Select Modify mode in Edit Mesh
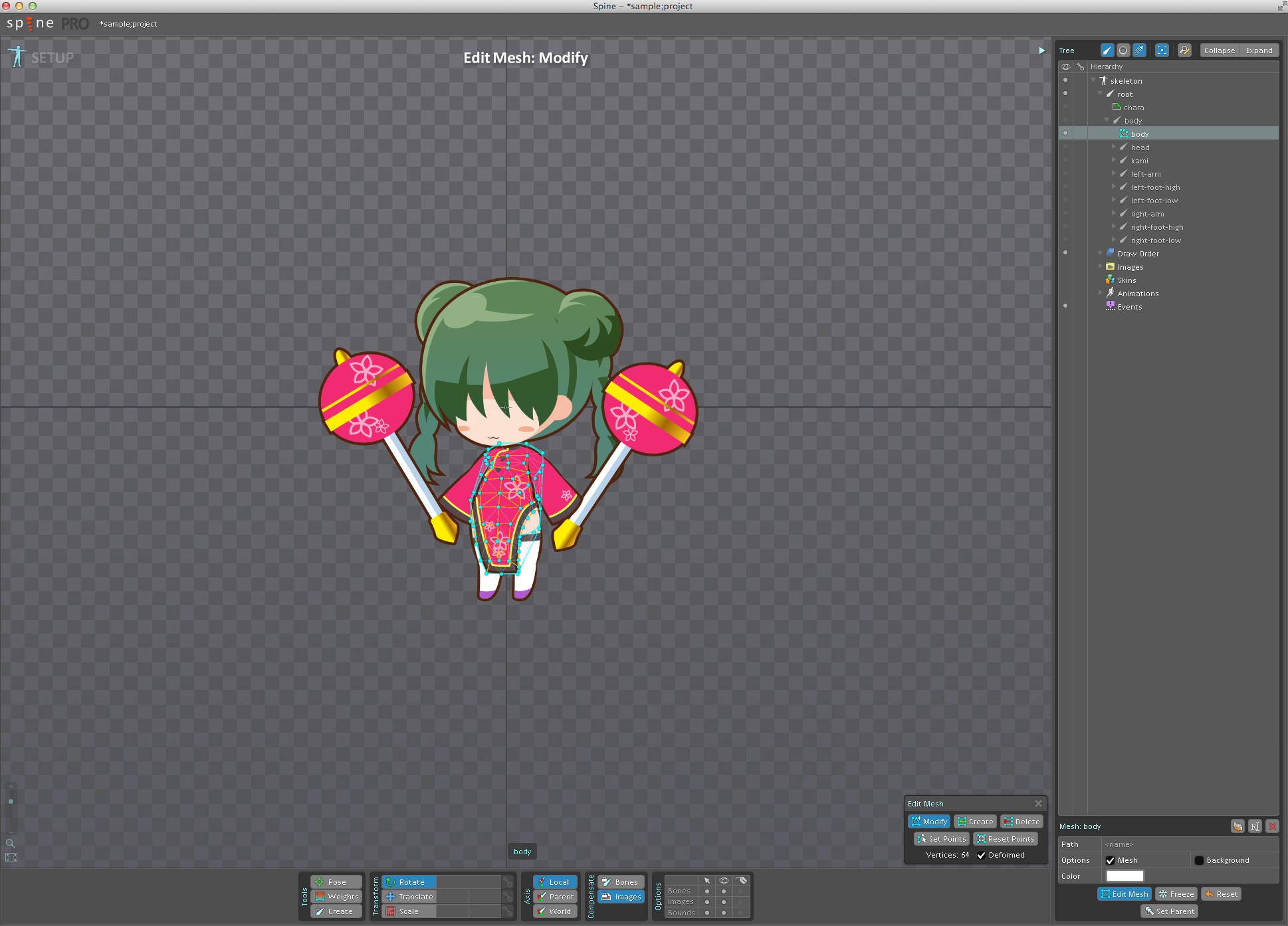The image size is (1288, 926). (929, 822)
